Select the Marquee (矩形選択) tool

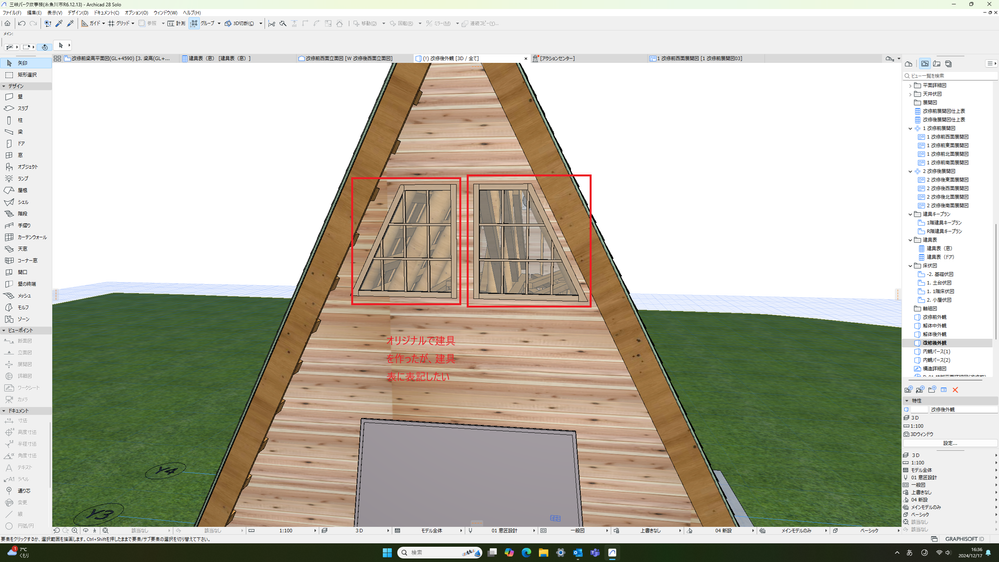(x=25, y=75)
